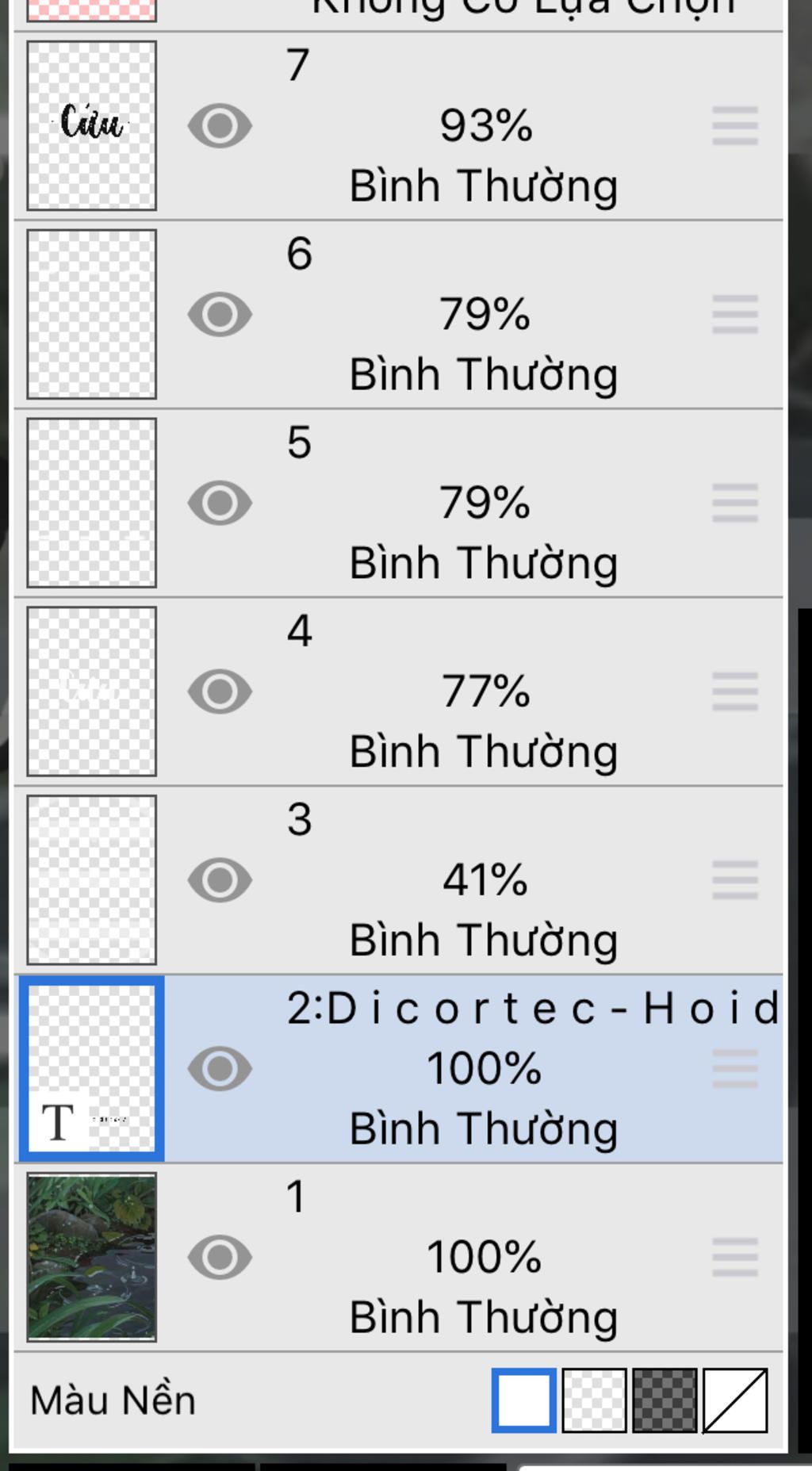This screenshot has width=812, height=1471.
Task: Grab the reorder handle on layer 7
Action: coord(735,126)
